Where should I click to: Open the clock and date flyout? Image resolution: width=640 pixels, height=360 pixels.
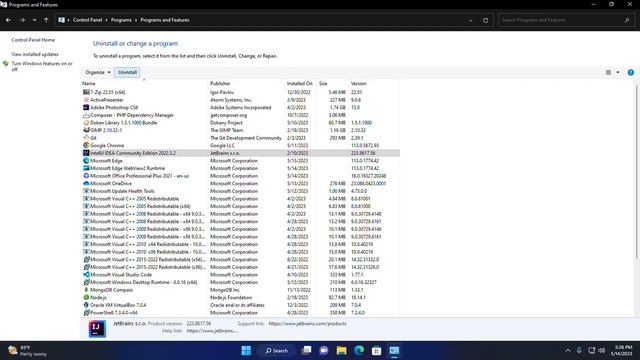coord(621,351)
